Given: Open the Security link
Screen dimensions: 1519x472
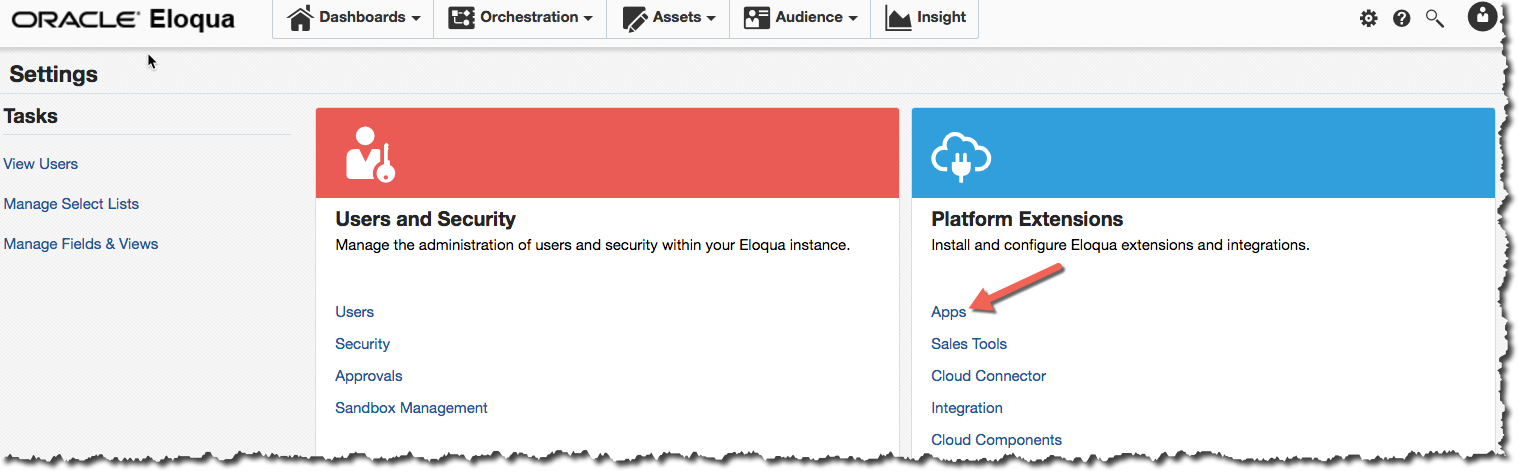Looking at the screenshot, I should [x=363, y=344].
